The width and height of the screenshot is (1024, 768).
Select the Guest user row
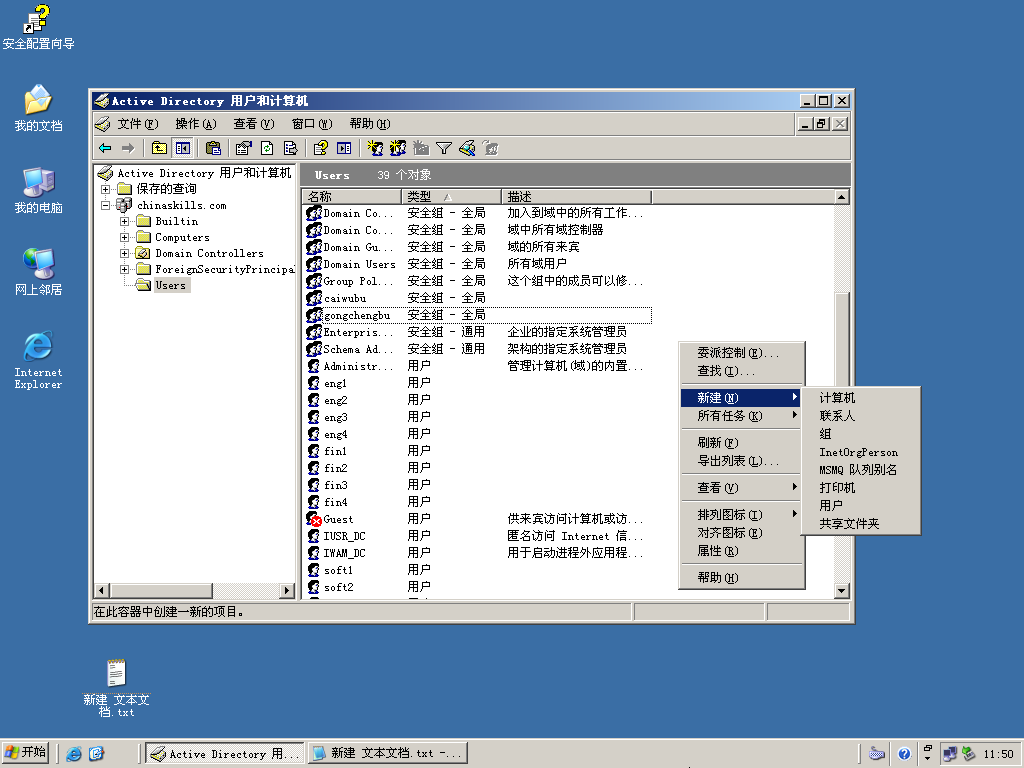click(x=478, y=519)
